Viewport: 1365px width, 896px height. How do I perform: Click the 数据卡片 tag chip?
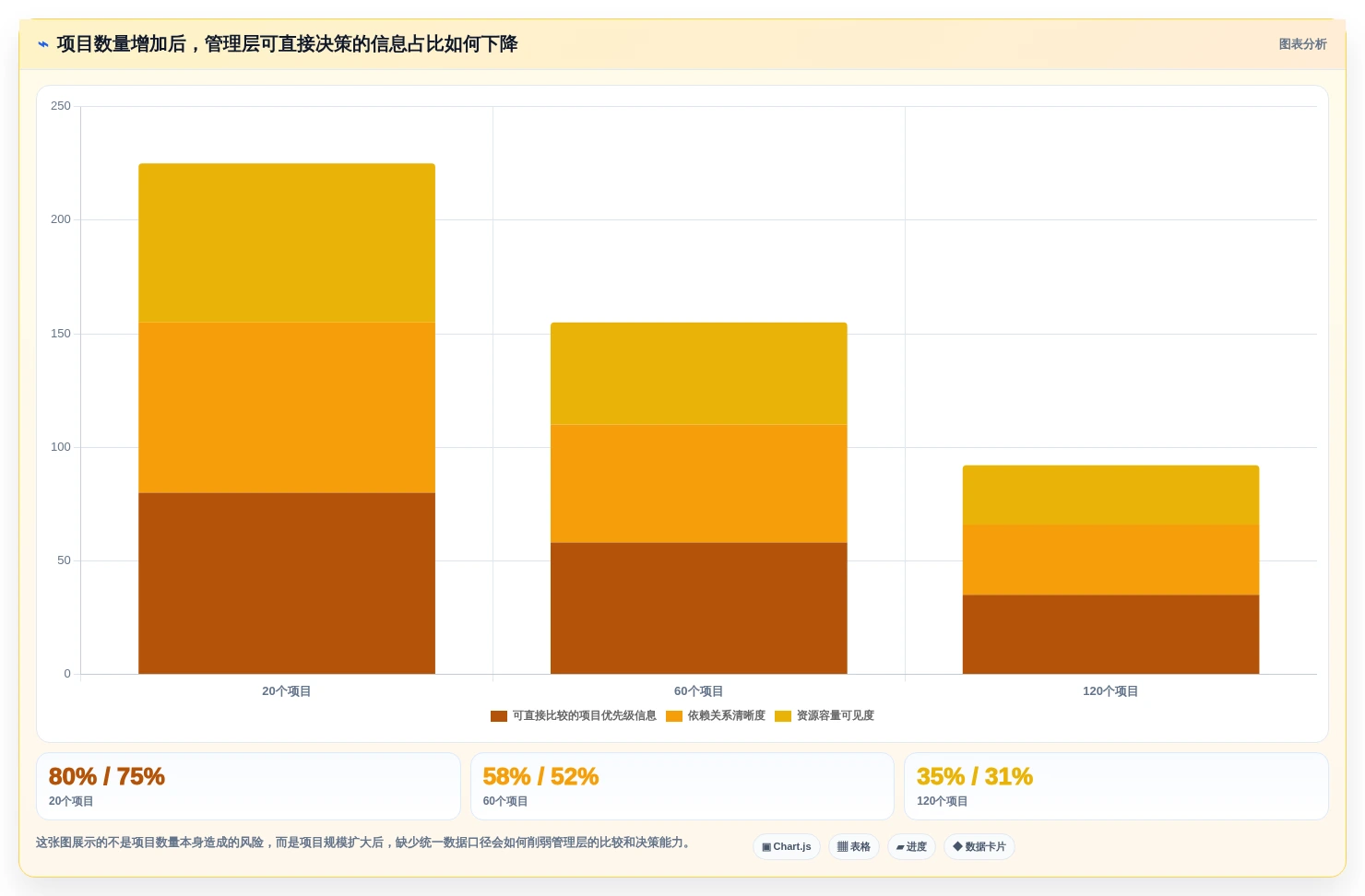tap(979, 847)
